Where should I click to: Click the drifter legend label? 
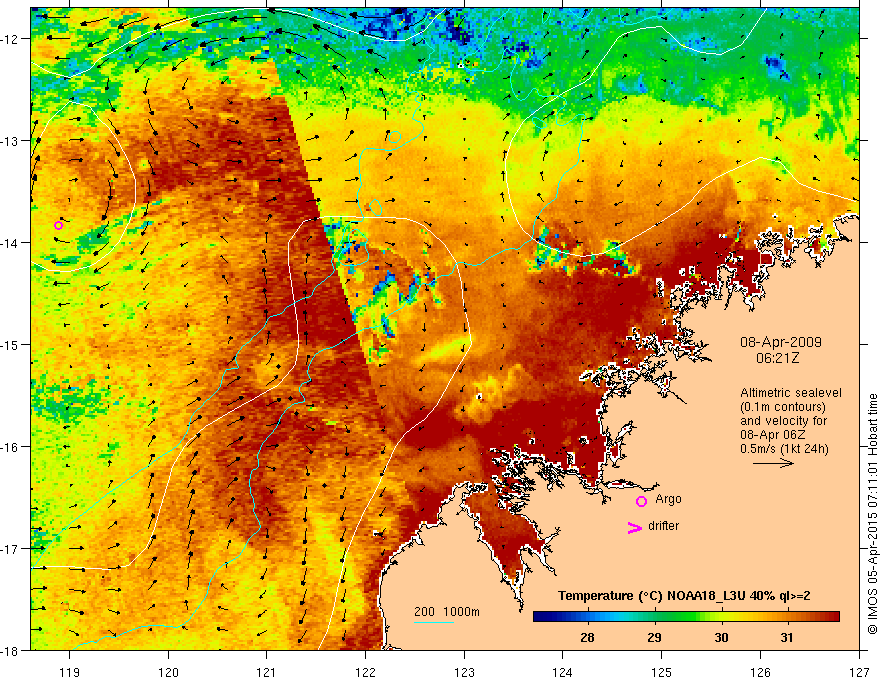click(x=663, y=526)
